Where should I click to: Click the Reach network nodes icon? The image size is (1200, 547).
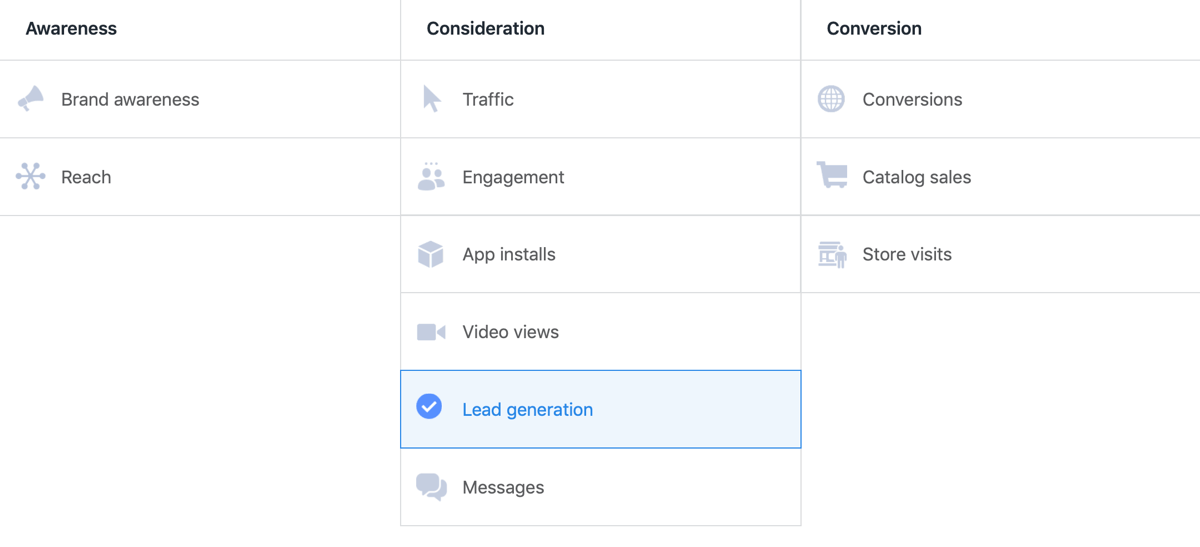31,177
